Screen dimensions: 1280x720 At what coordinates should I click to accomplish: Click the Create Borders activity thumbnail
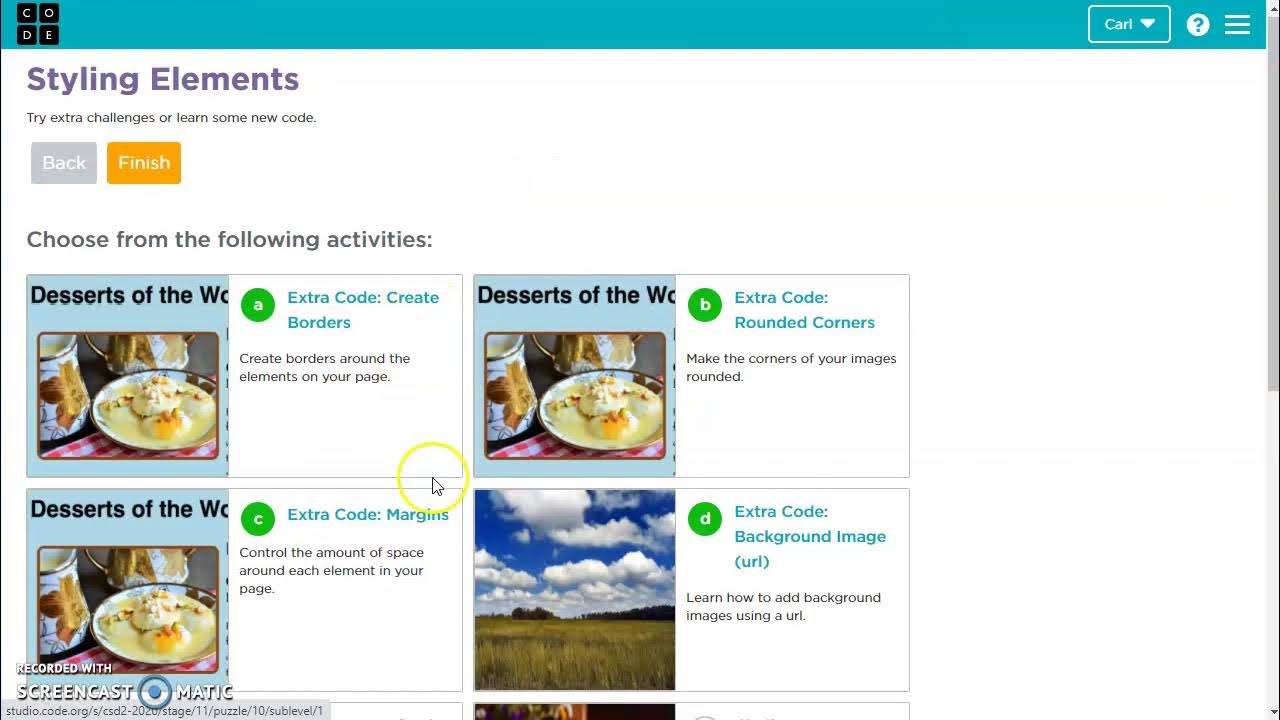128,376
